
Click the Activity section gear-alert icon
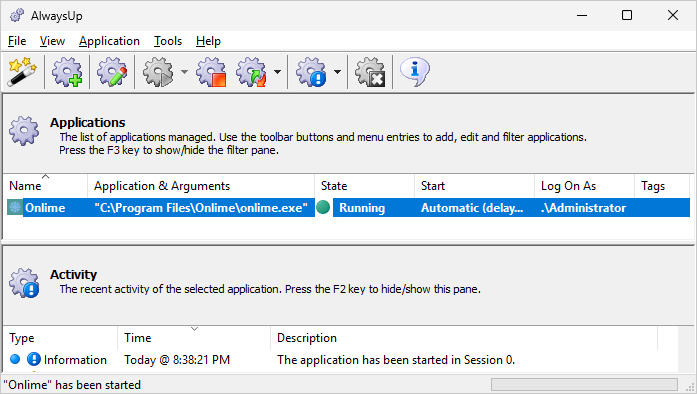(24, 283)
